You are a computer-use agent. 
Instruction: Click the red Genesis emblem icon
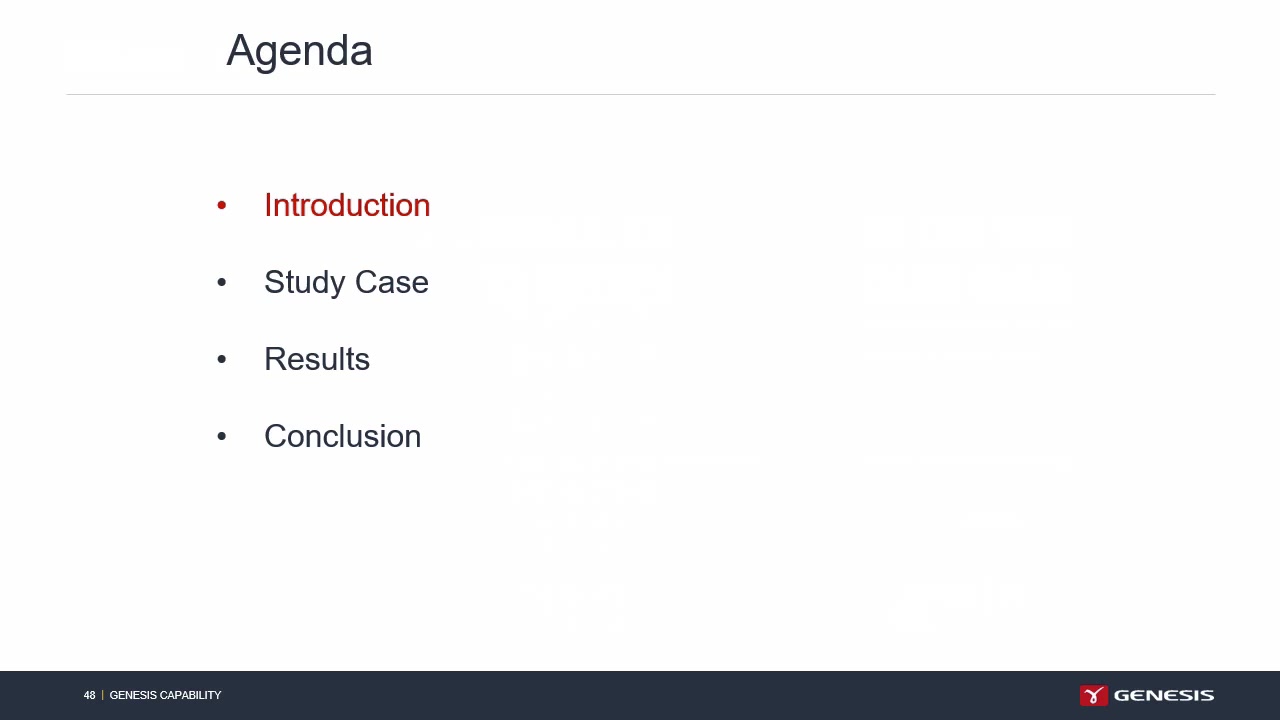tap(1094, 695)
